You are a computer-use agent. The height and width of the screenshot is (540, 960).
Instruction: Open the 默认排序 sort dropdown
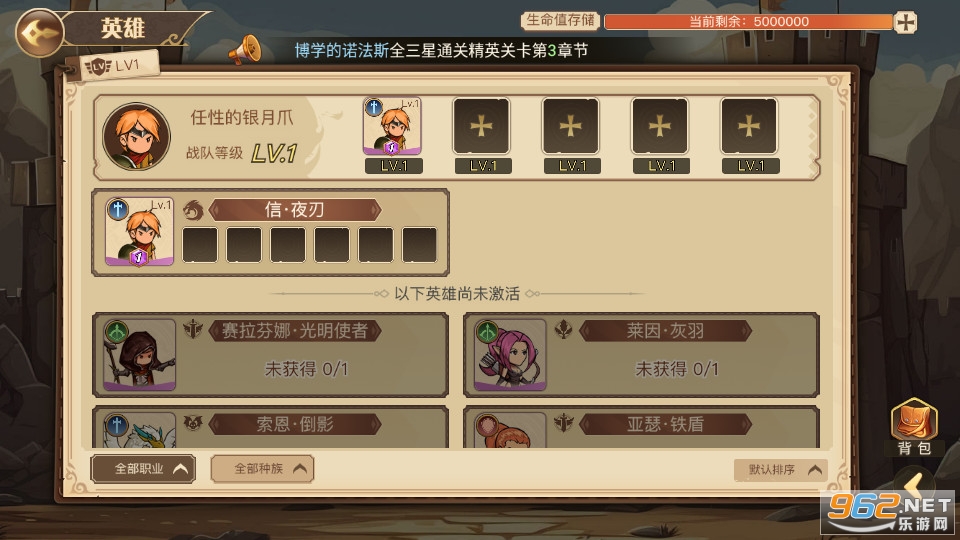click(x=781, y=470)
